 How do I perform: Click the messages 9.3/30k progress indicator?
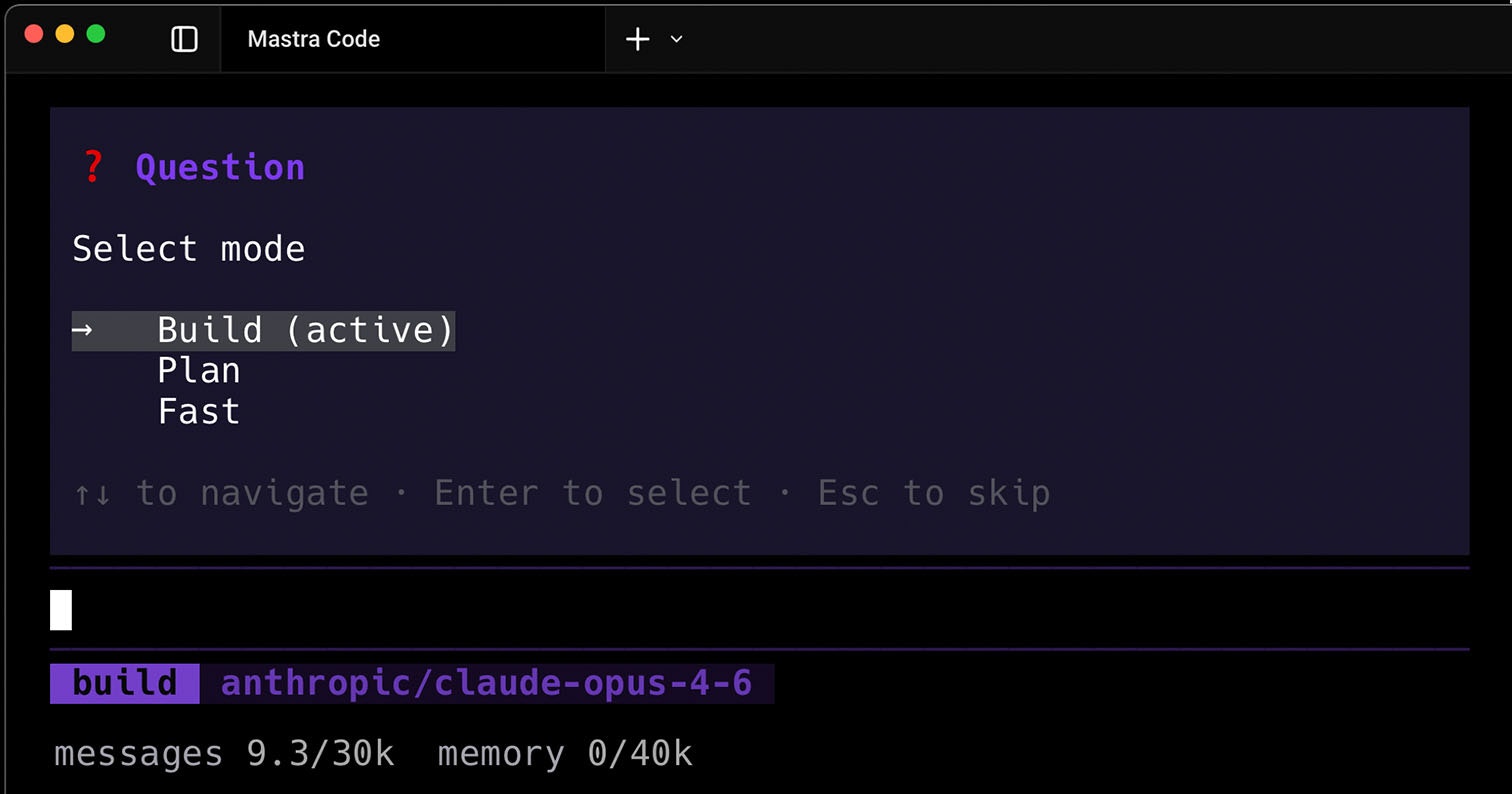coord(223,753)
